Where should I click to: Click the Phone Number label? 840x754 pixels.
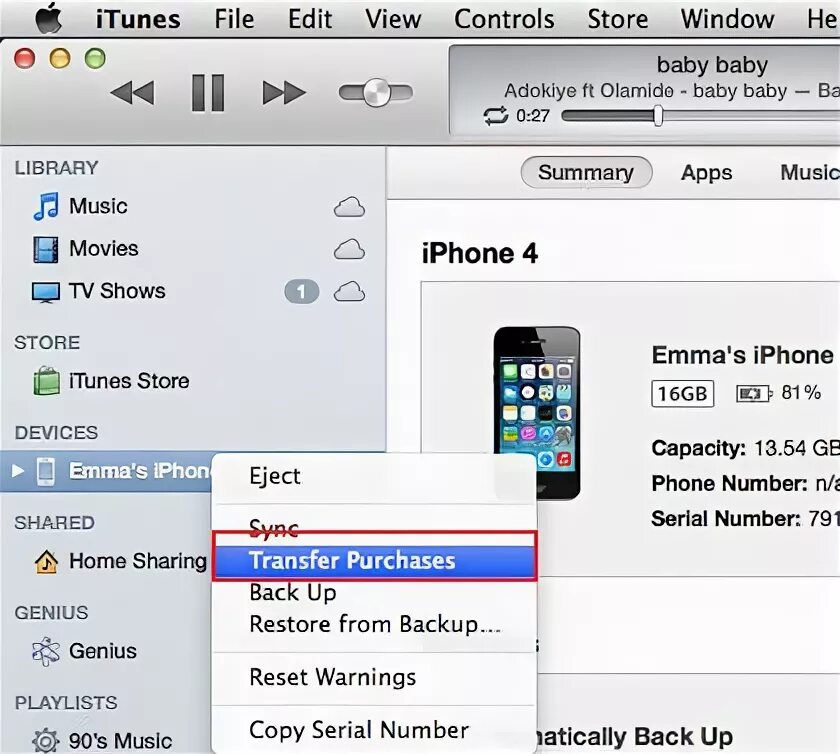(x=729, y=483)
